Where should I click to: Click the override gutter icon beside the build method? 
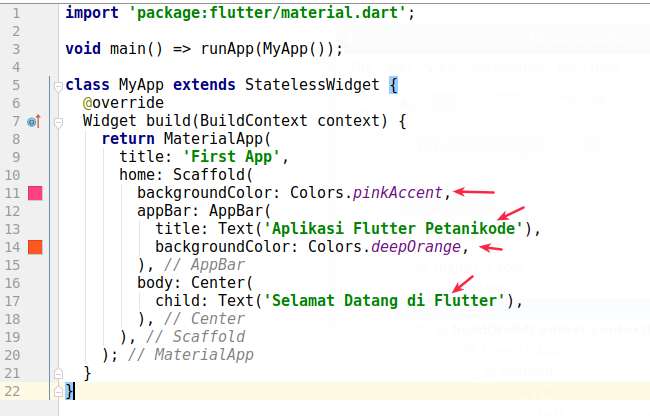point(33,122)
